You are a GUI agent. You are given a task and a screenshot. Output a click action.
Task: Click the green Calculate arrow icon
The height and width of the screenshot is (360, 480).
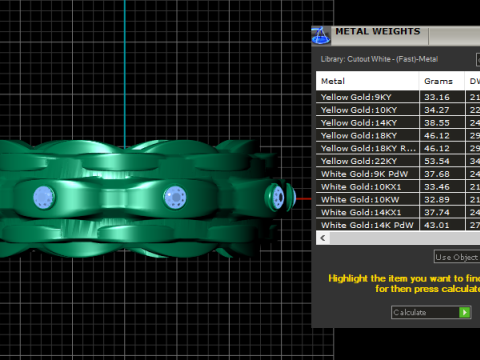pyautogui.click(x=464, y=312)
